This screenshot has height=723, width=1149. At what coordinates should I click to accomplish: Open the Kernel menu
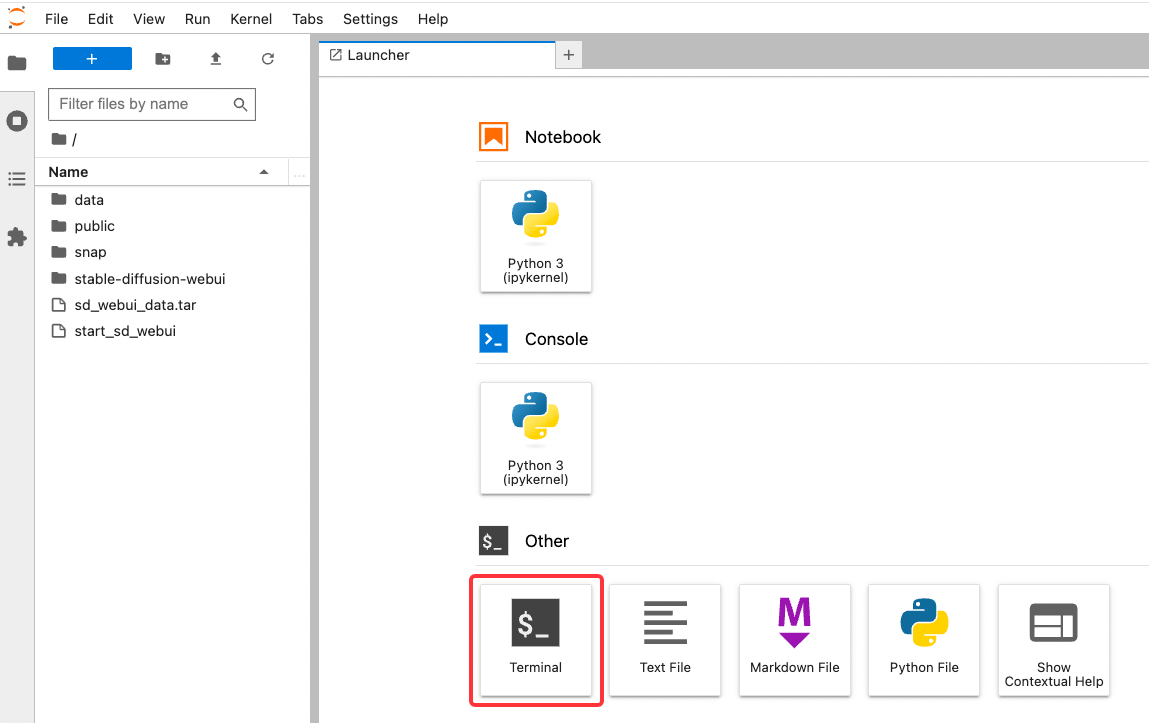[251, 19]
